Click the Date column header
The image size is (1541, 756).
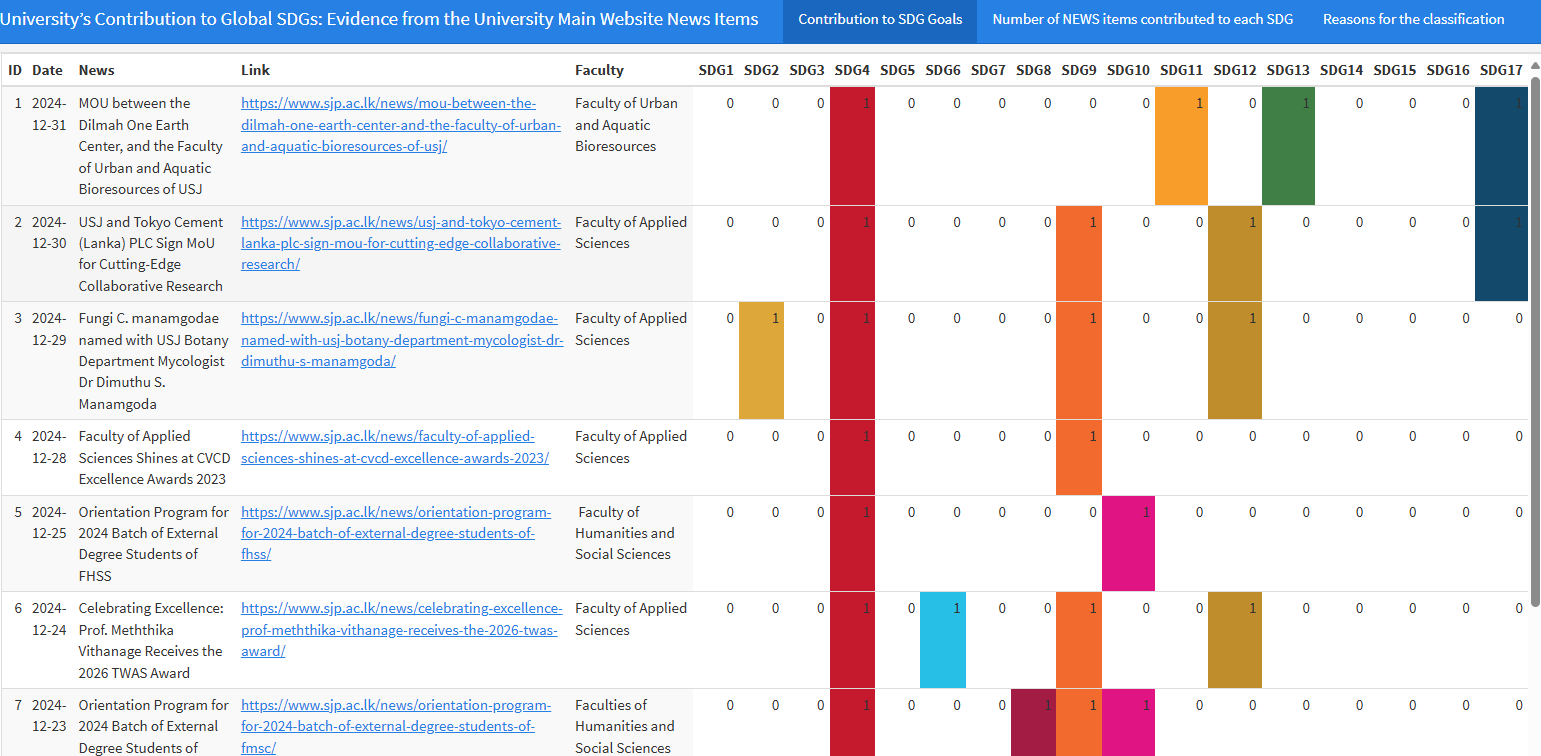click(x=47, y=70)
